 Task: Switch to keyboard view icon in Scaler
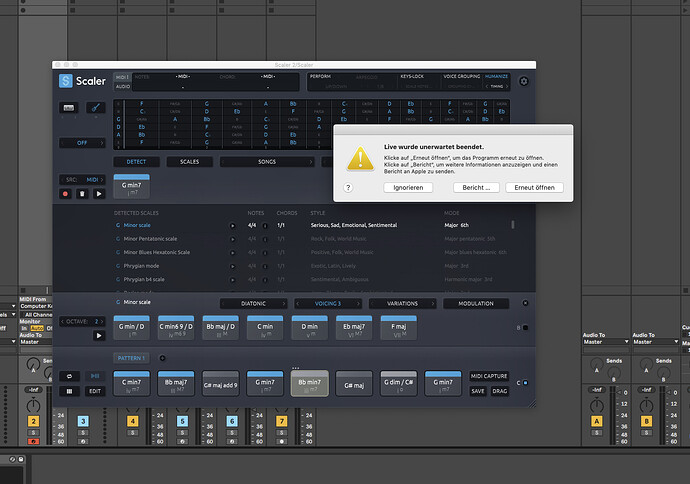pyautogui.click(x=69, y=108)
